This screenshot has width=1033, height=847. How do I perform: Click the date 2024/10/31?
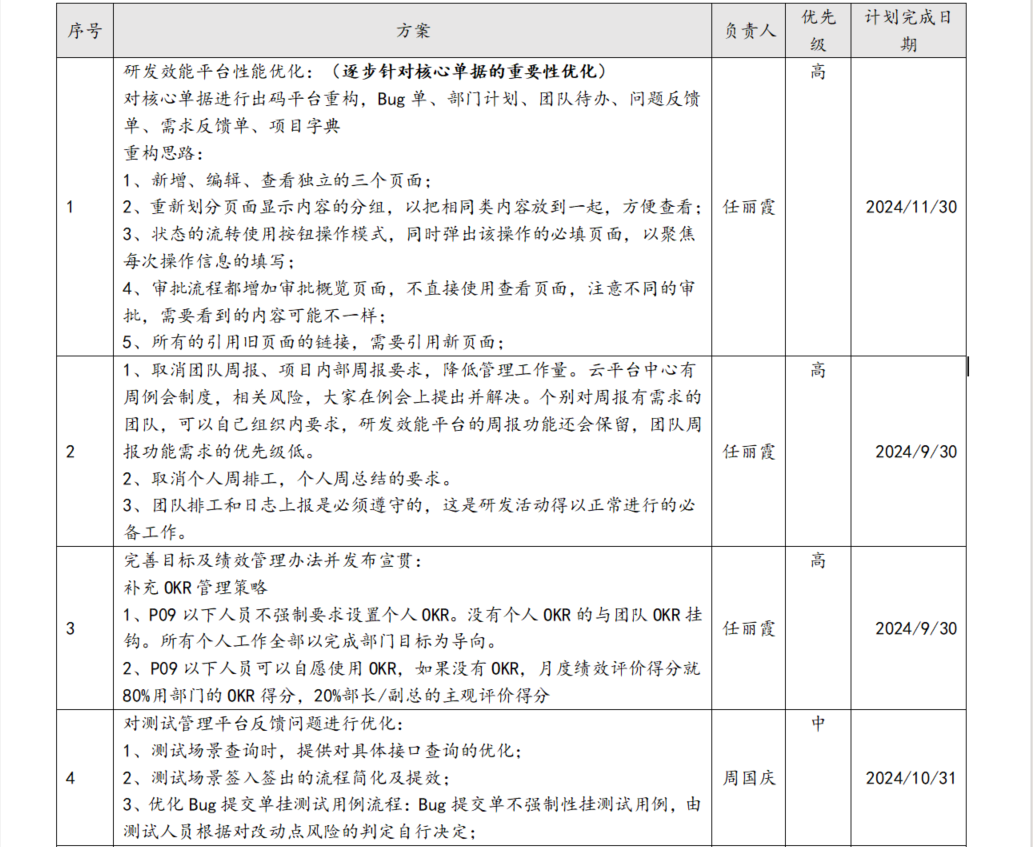pos(911,777)
